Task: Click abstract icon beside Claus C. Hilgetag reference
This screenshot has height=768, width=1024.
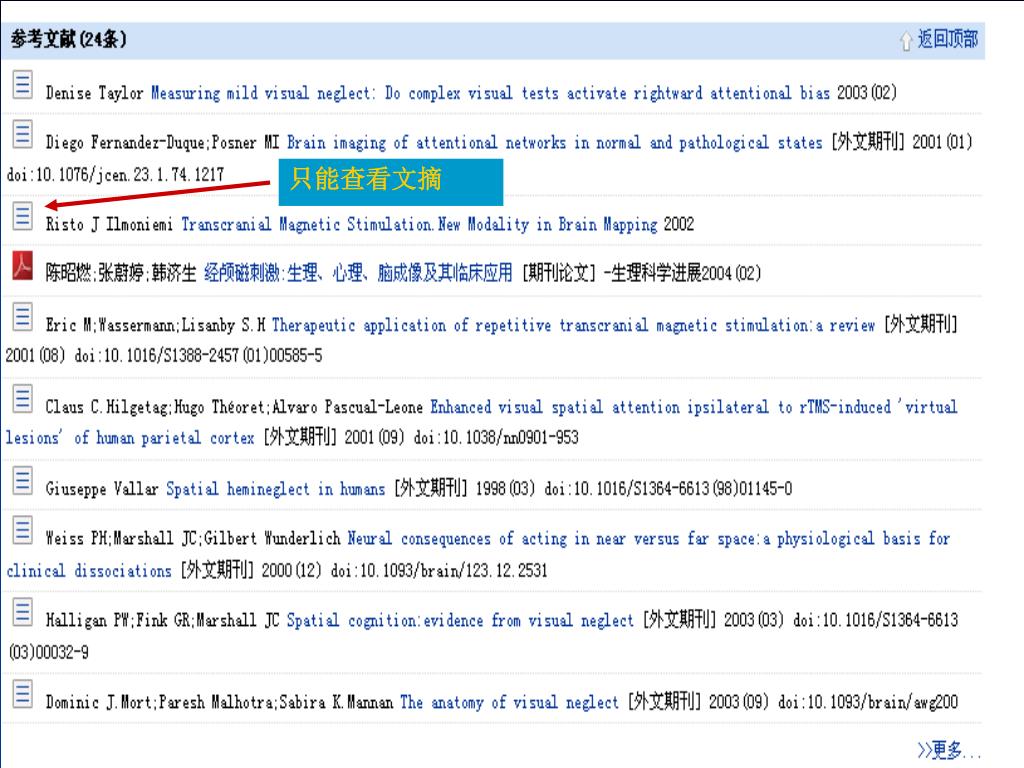Action: click(x=23, y=398)
